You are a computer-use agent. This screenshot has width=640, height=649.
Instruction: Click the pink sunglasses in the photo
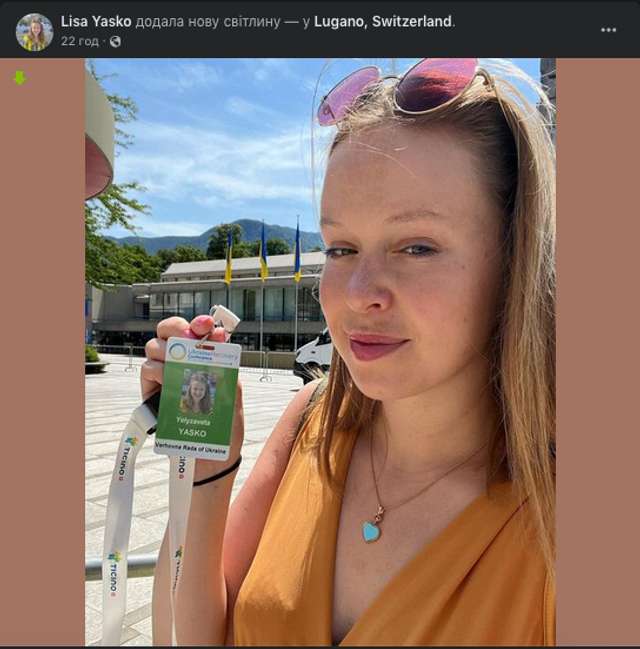click(400, 90)
